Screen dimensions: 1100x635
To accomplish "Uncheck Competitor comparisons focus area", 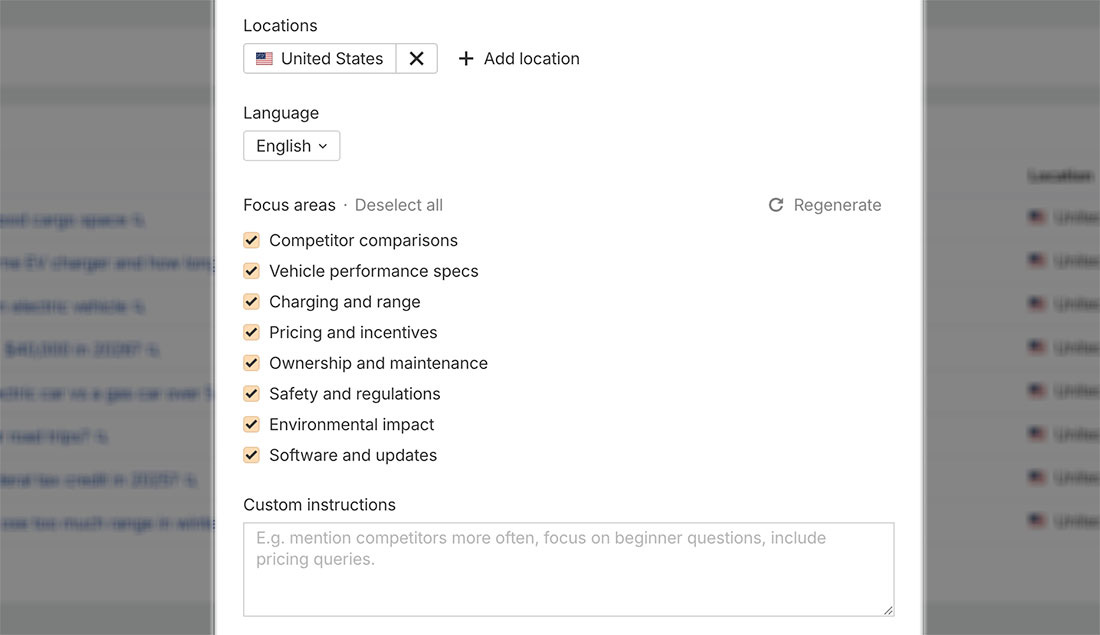I will click(252, 240).
